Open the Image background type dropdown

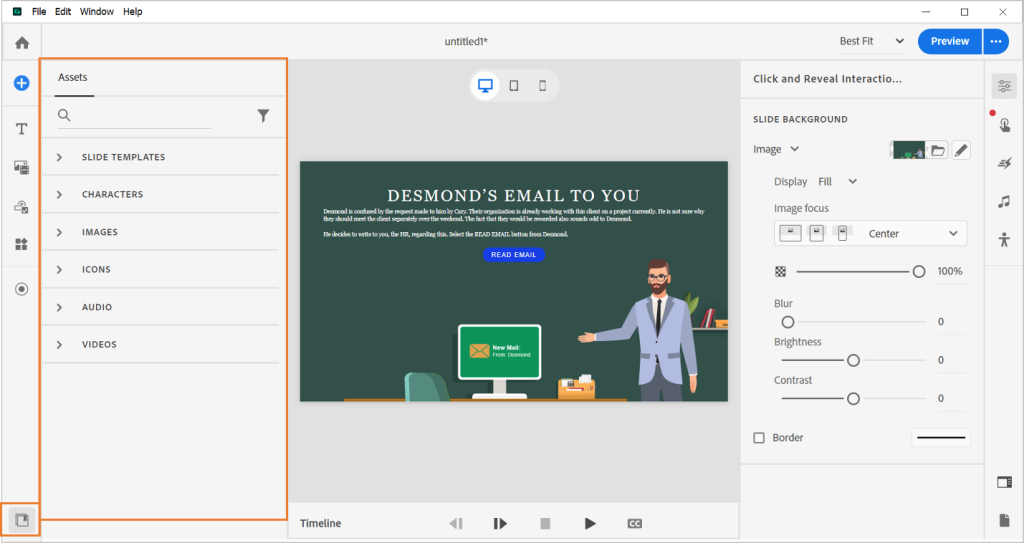pyautogui.click(x=776, y=149)
